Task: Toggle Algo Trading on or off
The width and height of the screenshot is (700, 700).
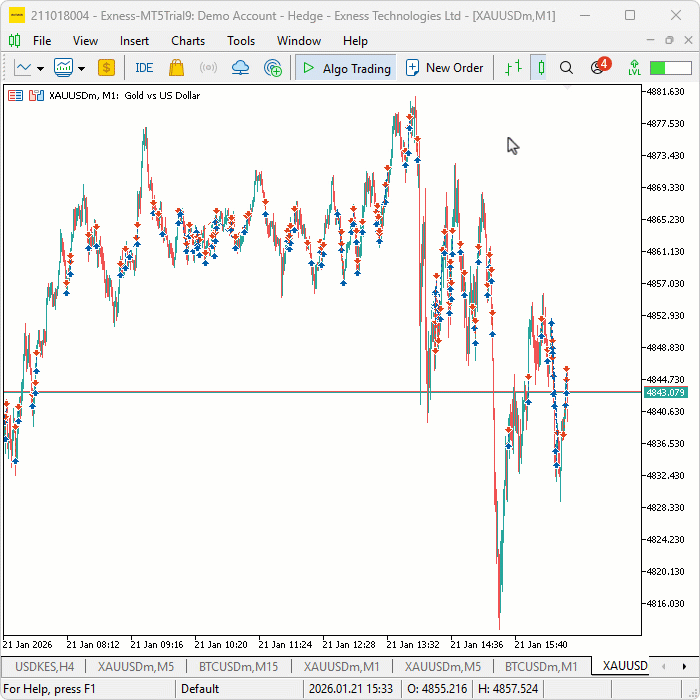Action: click(x=346, y=68)
